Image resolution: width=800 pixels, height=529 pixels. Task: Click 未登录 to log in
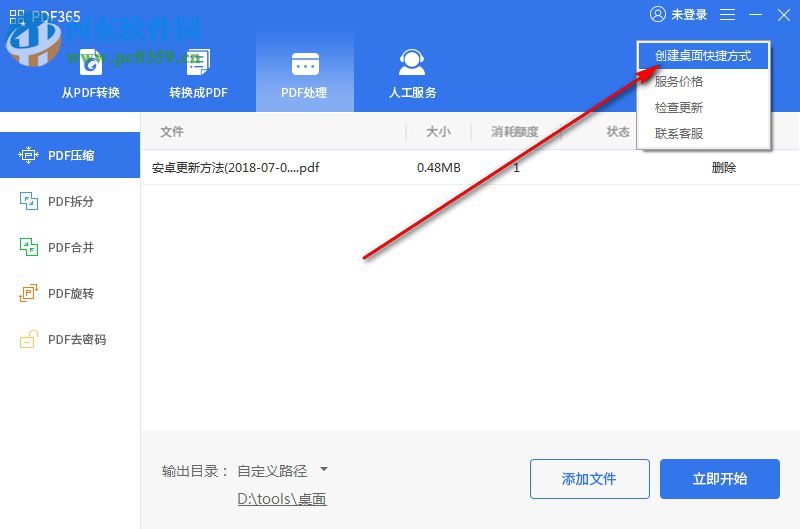(689, 15)
